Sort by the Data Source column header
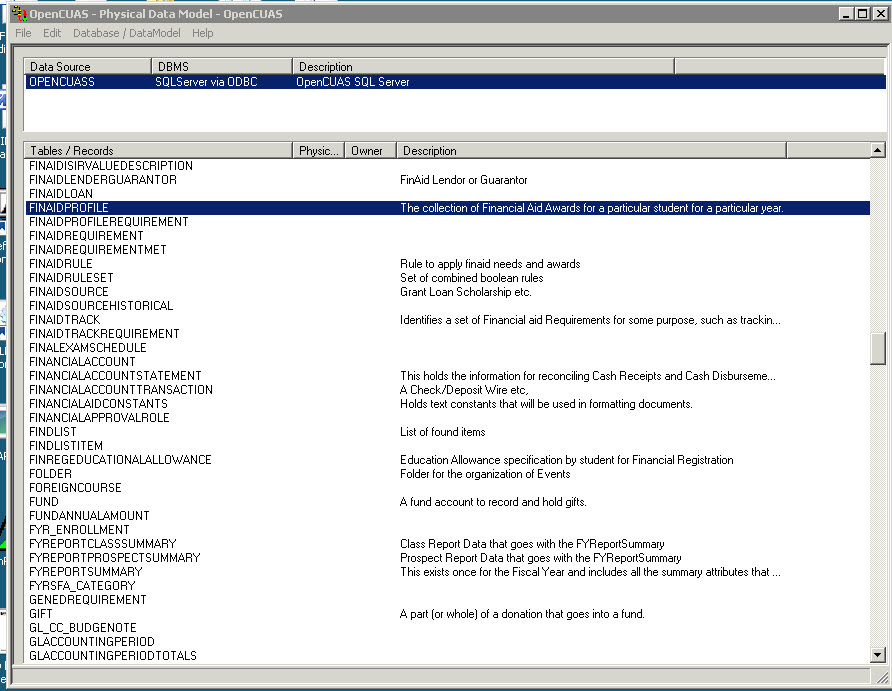Screen dimensions: 892x691 [88, 67]
